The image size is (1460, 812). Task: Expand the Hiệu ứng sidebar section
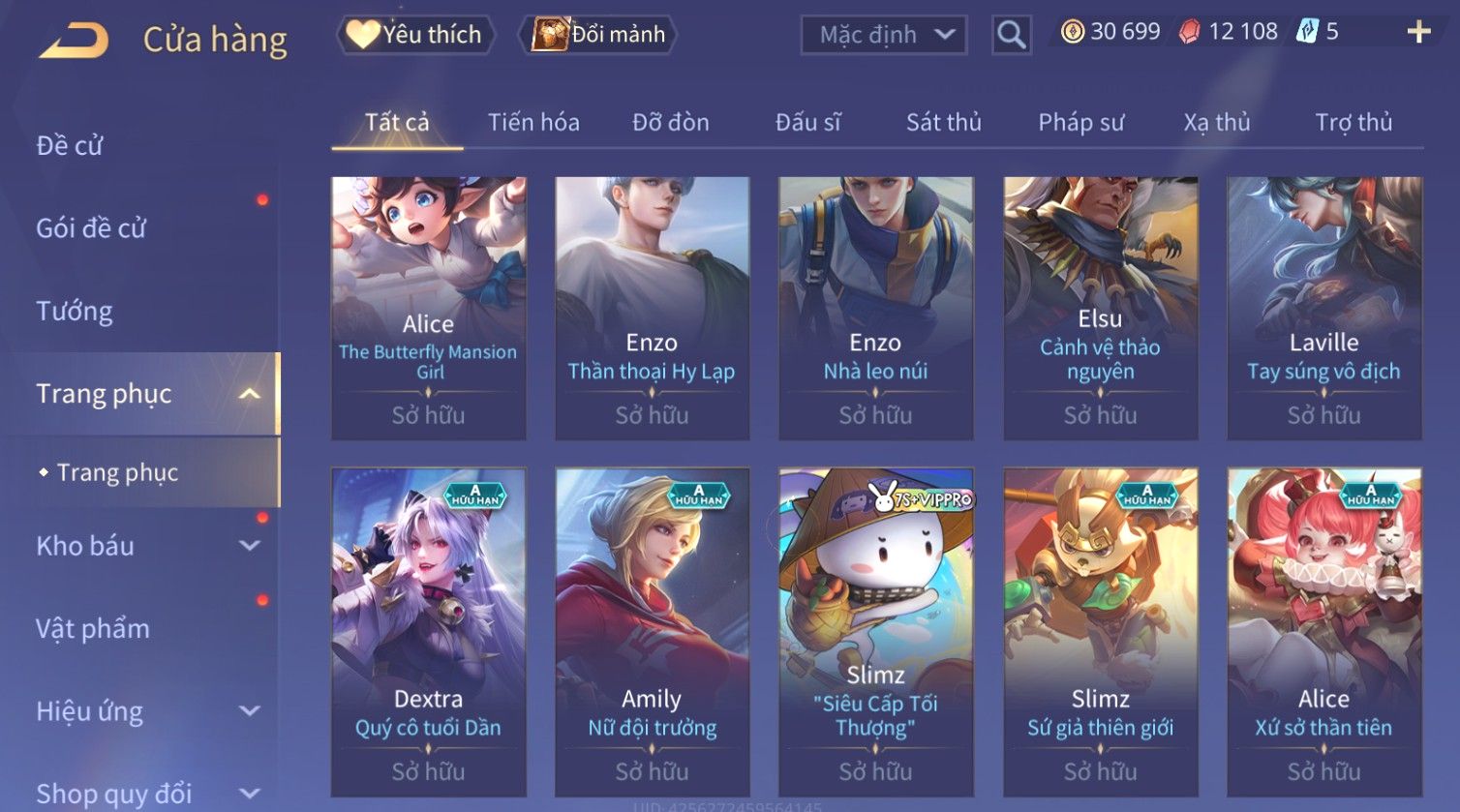pos(249,711)
